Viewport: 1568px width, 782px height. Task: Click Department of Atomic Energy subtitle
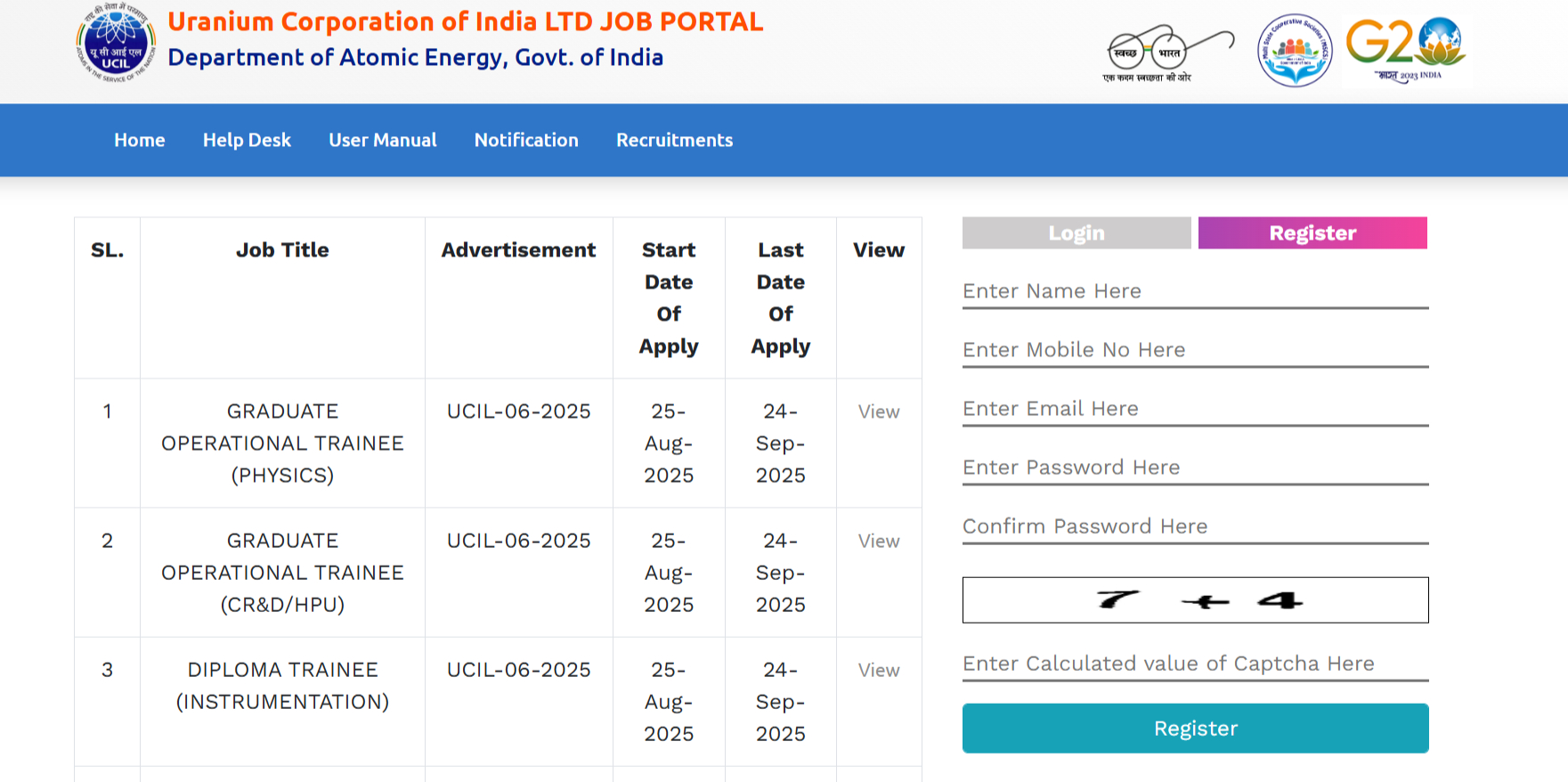tap(415, 57)
